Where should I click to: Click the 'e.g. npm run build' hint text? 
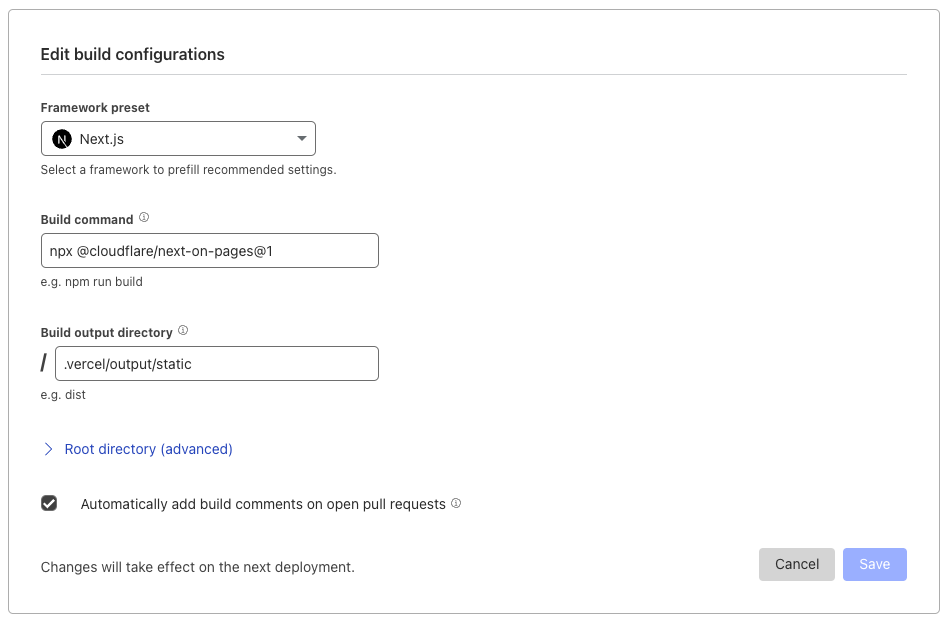click(x=92, y=282)
